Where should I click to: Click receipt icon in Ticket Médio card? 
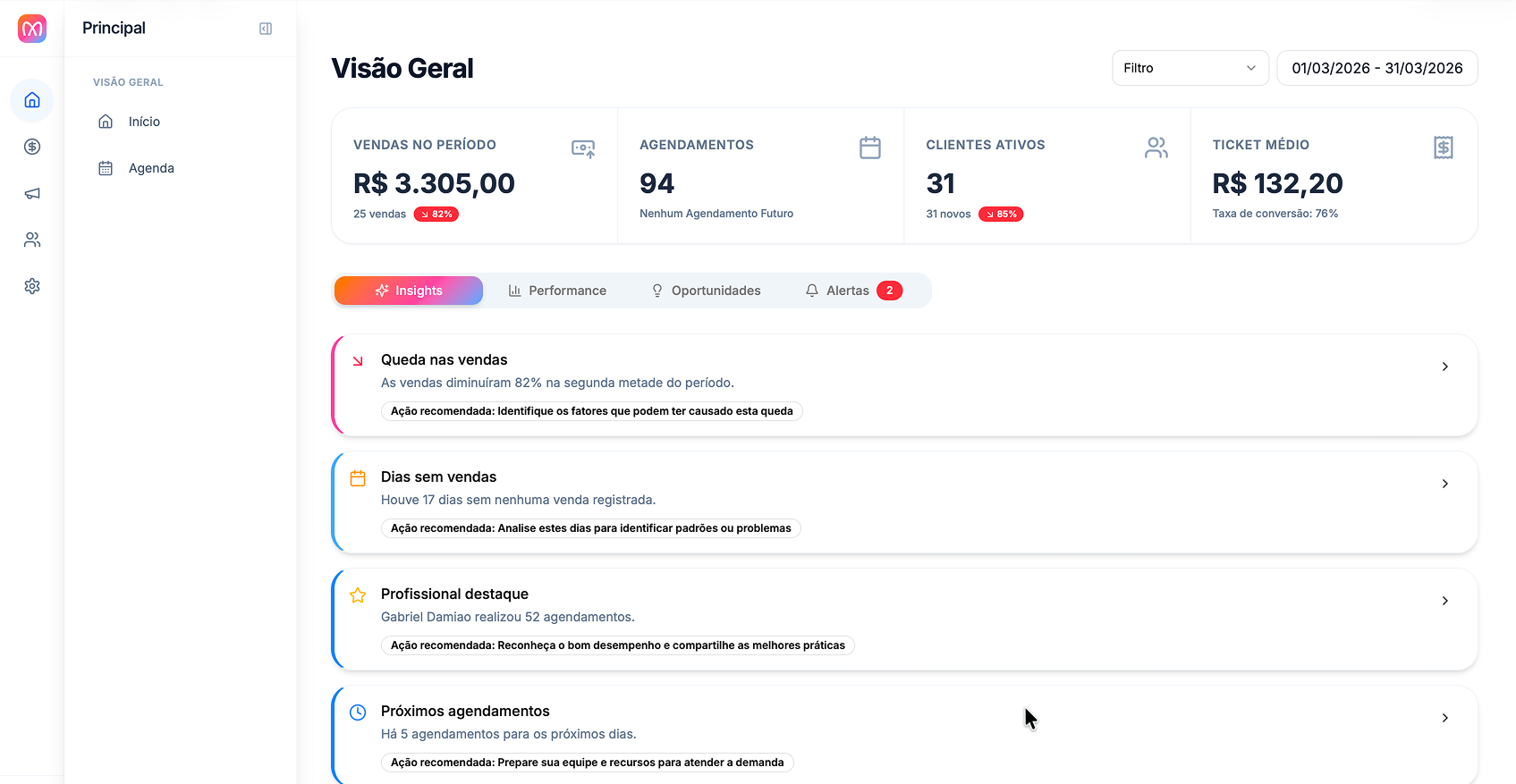click(x=1443, y=148)
